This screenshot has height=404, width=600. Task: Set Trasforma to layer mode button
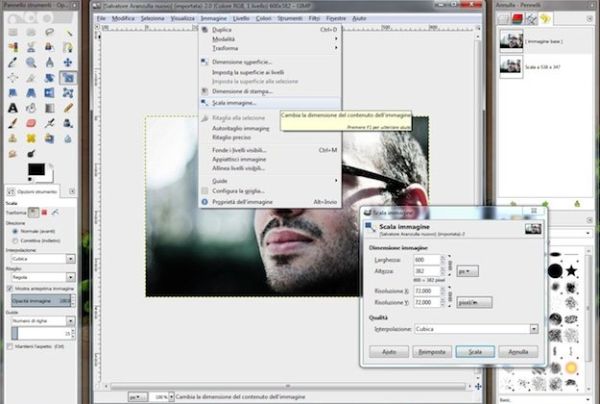click(x=33, y=212)
